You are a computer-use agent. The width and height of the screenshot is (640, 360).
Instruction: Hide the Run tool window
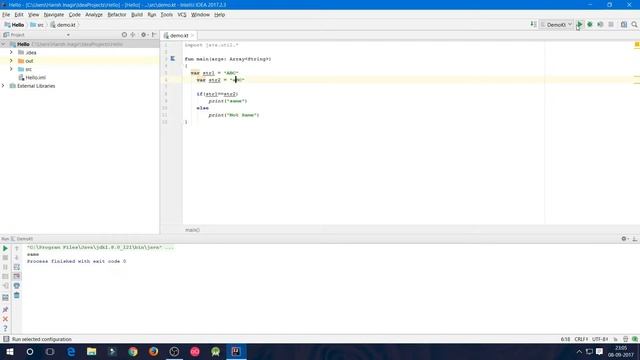pos(635,239)
